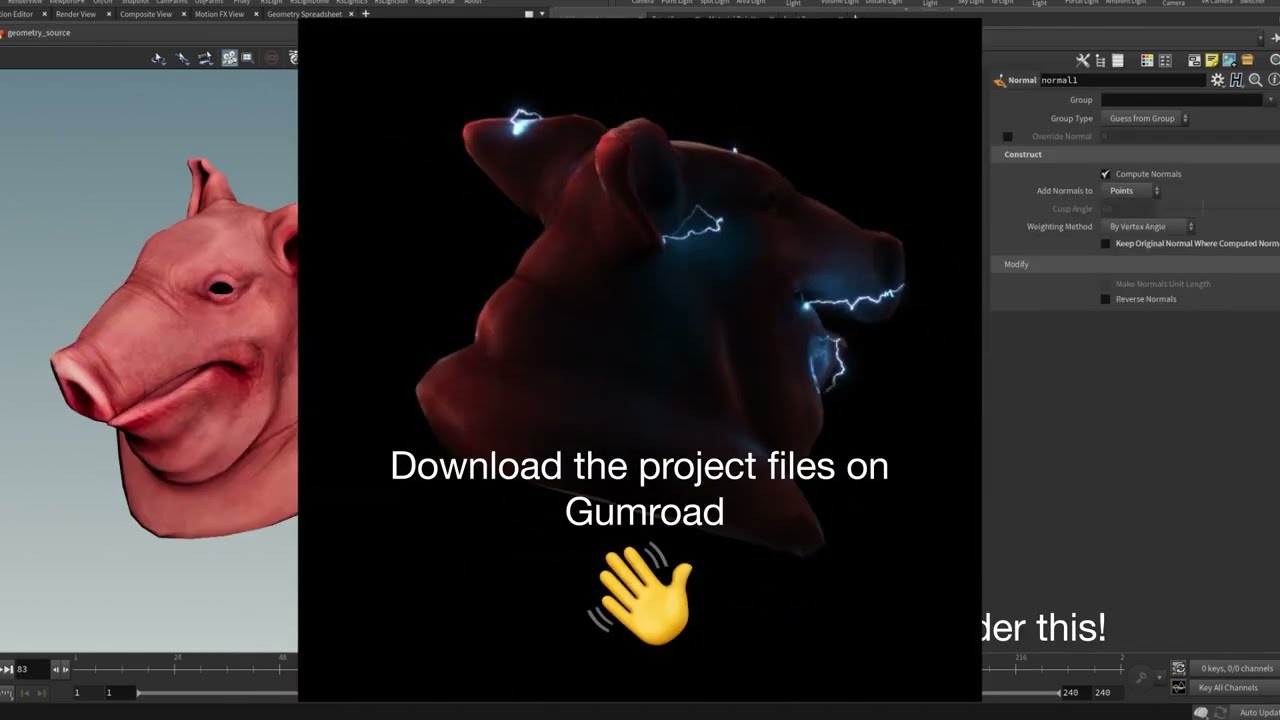Click the red circle viewport icon
The width and height of the screenshot is (1280, 720).
pyautogui.click(x=271, y=58)
